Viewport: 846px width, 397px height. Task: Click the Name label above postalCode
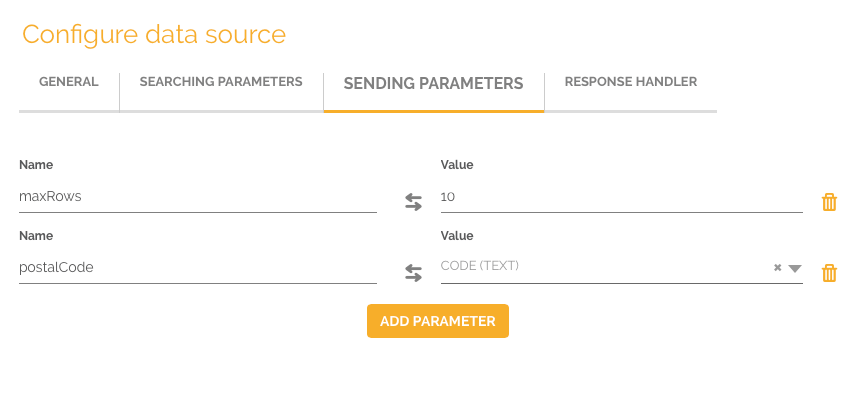tap(36, 236)
